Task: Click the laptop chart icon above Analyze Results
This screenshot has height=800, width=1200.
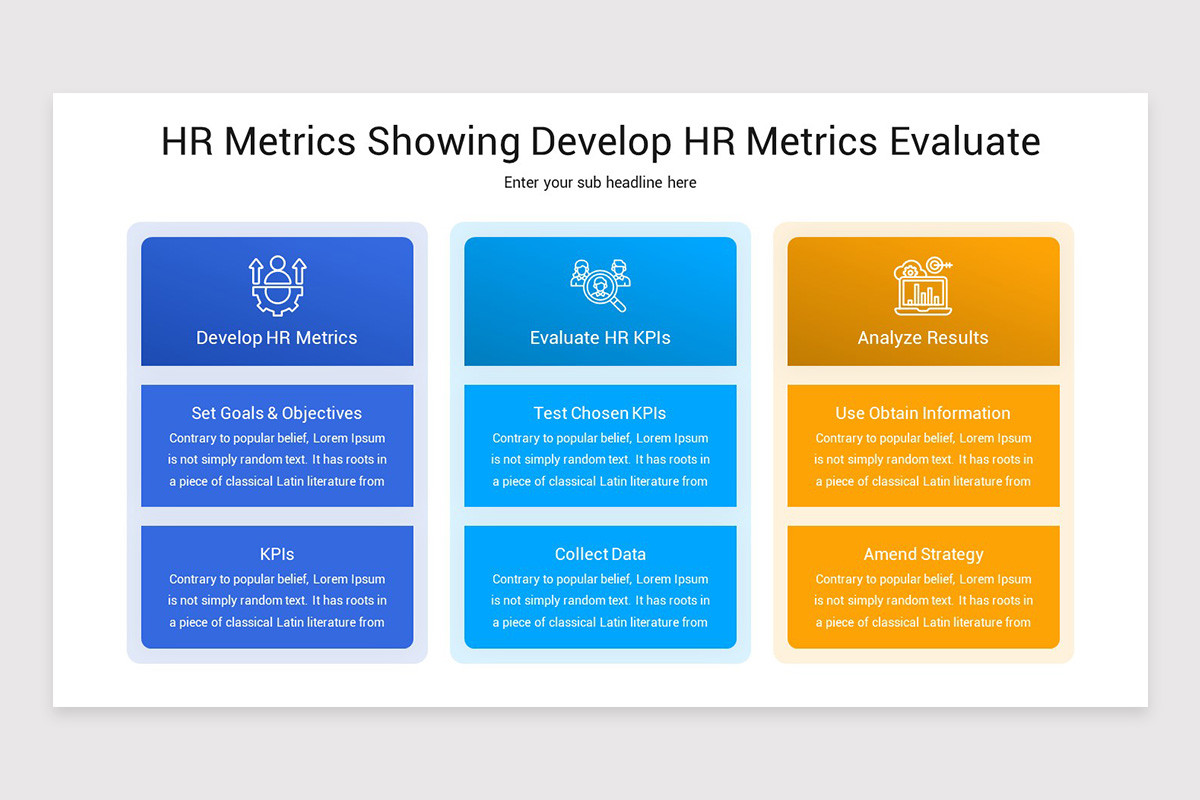Action: [922, 295]
